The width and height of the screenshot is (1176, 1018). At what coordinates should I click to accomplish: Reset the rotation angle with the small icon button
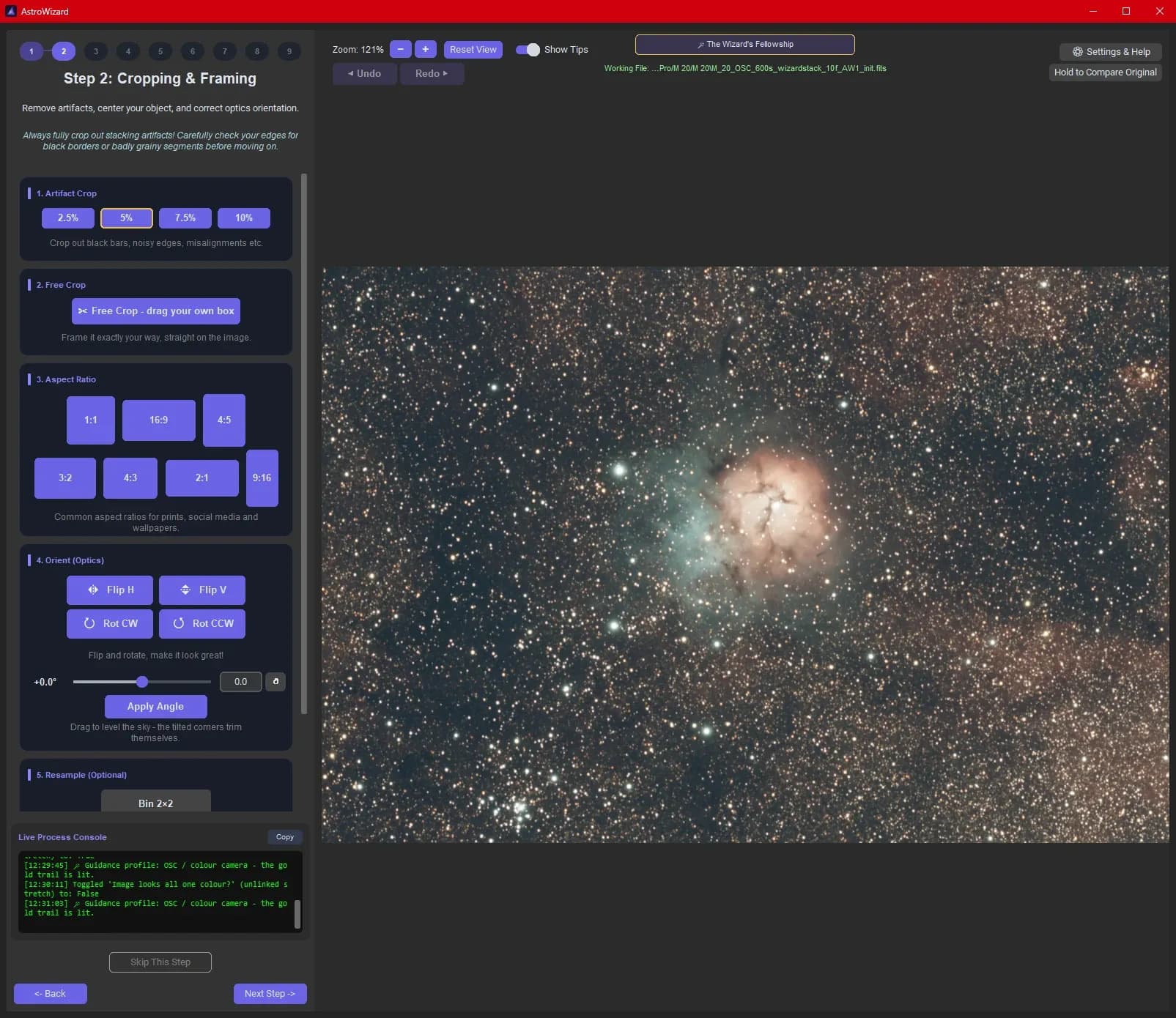275,682
